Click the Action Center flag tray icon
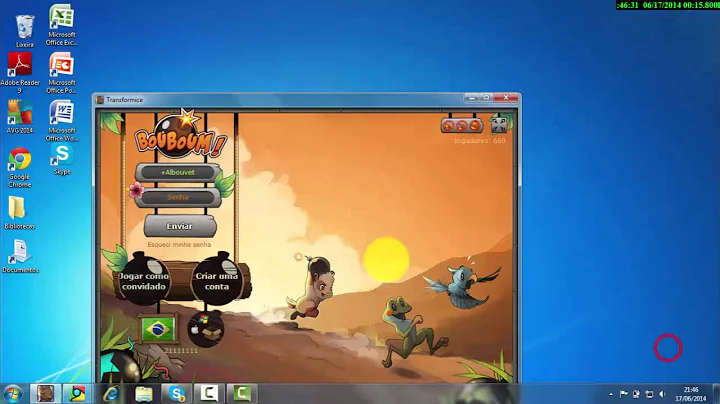This screenshot has height=404, width=720. [623, 394]
